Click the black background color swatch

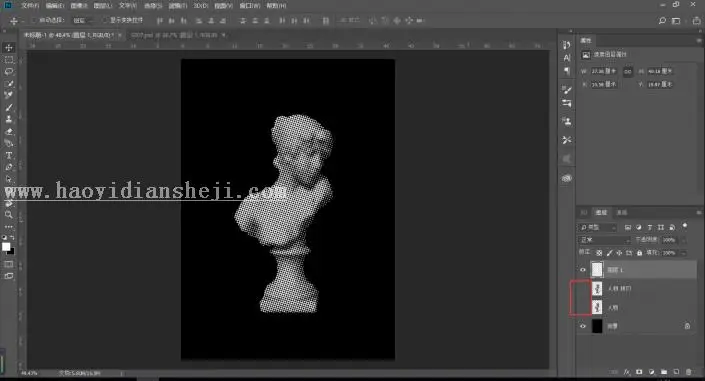(12, 252)
